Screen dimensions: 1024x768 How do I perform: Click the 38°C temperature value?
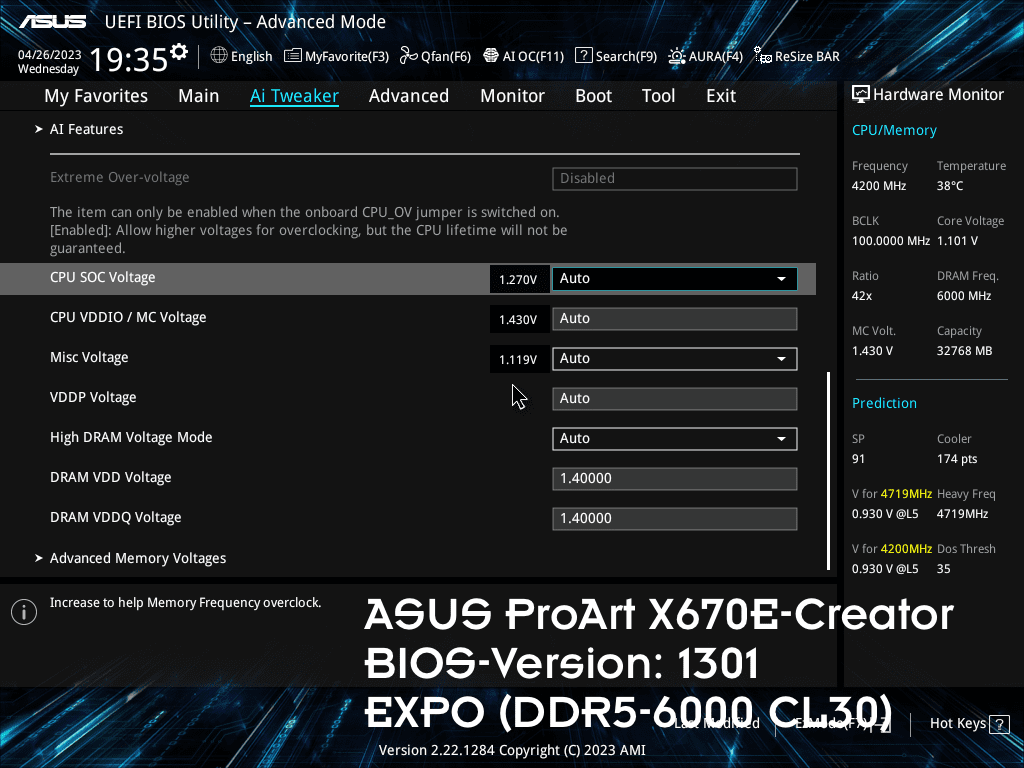click(950, 186)
